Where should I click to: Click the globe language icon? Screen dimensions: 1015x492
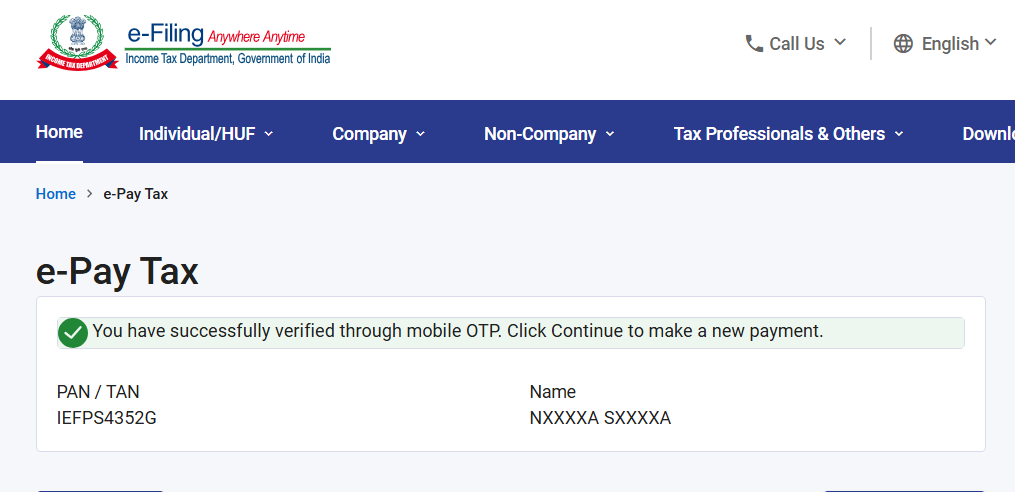tap(903, 43)
